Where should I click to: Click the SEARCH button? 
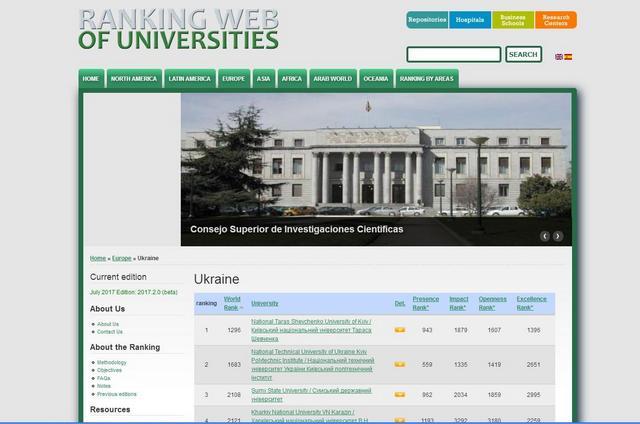(x=523, y=54)
